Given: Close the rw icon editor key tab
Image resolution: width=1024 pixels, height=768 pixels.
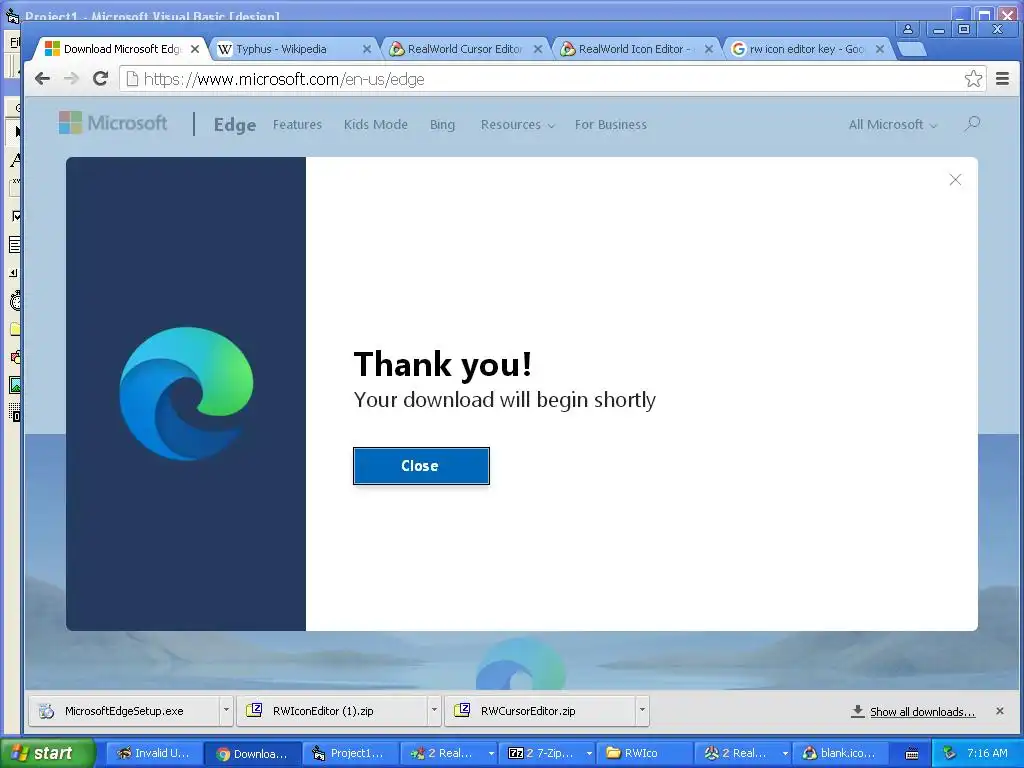Looking at the screenshot, I should tap(880, 49).
